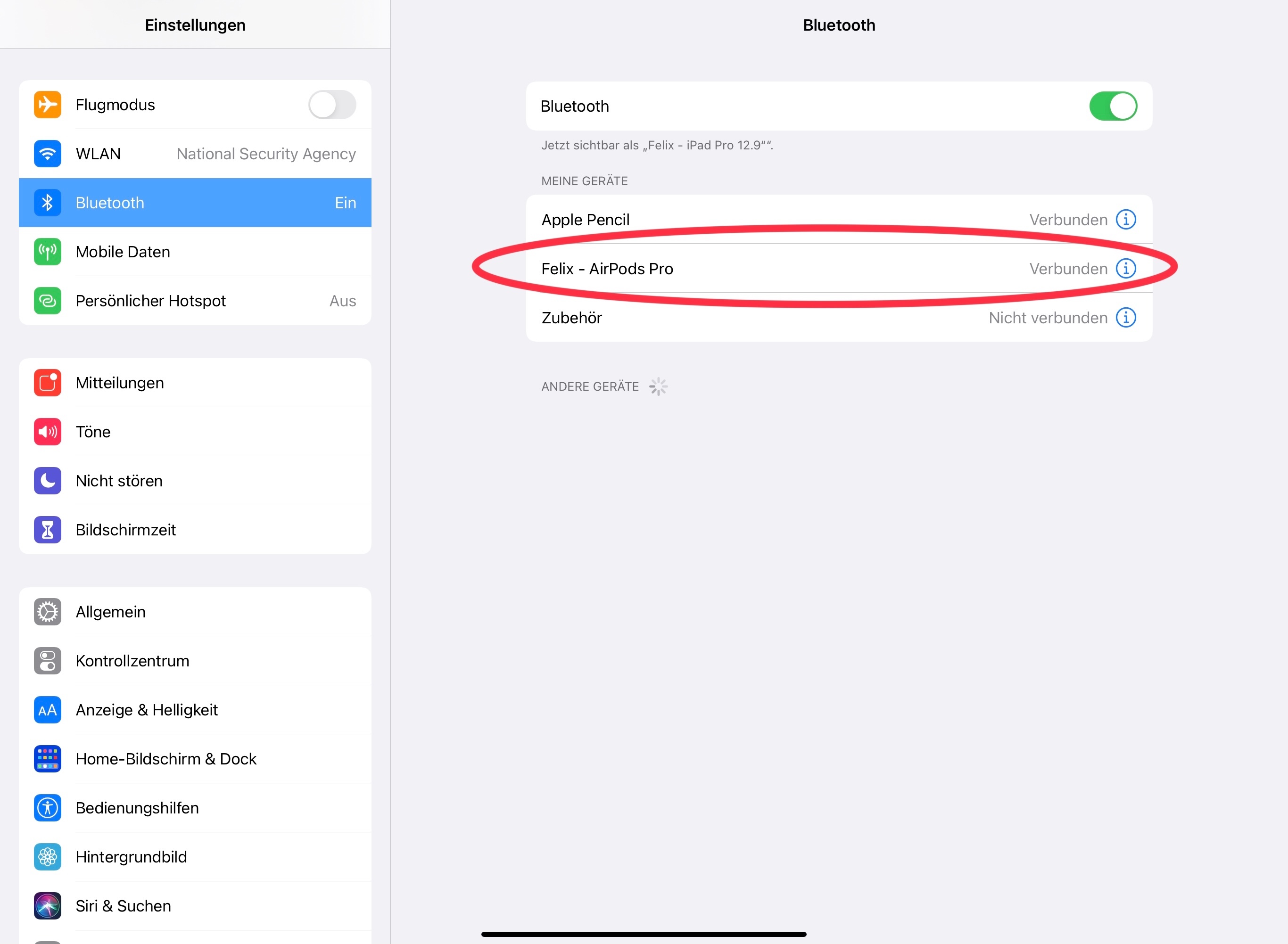Open the Allgemein settings section
This screenshot has width=1288, height=944.
[x=194, y=612]
